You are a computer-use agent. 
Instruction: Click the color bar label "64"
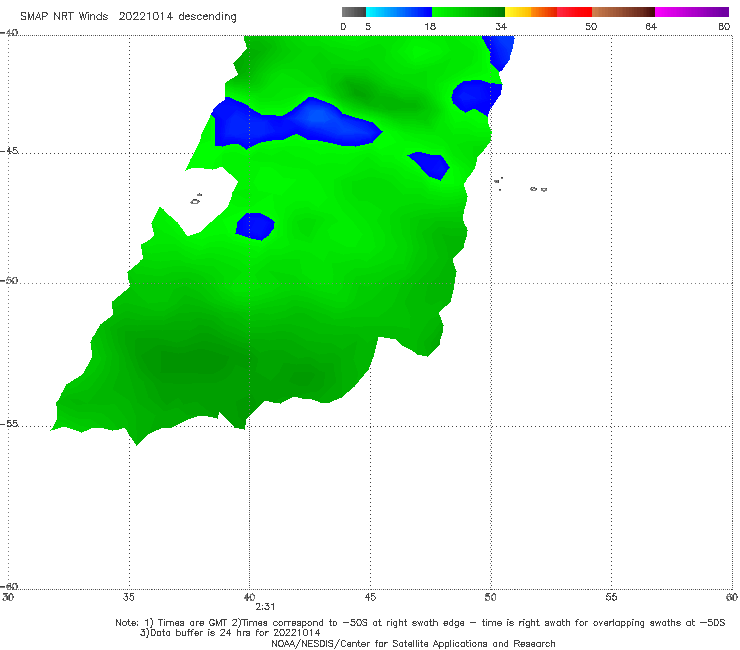pyautogui.click(x=651, y=26)
